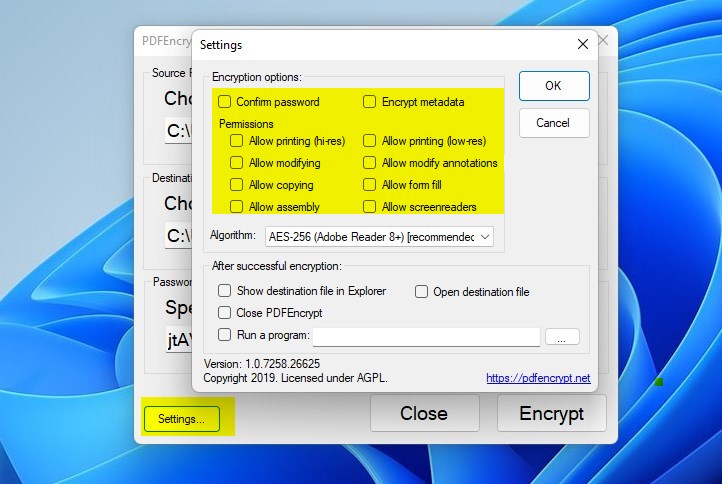Enable the Allow copying checkbox
The height and width of the screenshot is (484, 722).
(236, 185)
